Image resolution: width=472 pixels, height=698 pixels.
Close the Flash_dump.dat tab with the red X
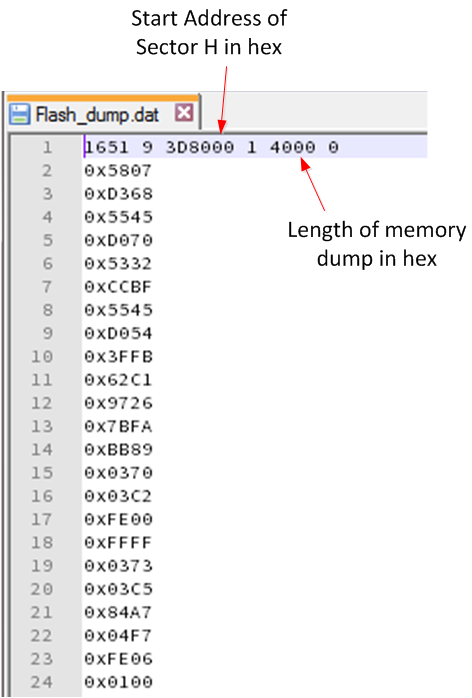[x=184, y=113]
